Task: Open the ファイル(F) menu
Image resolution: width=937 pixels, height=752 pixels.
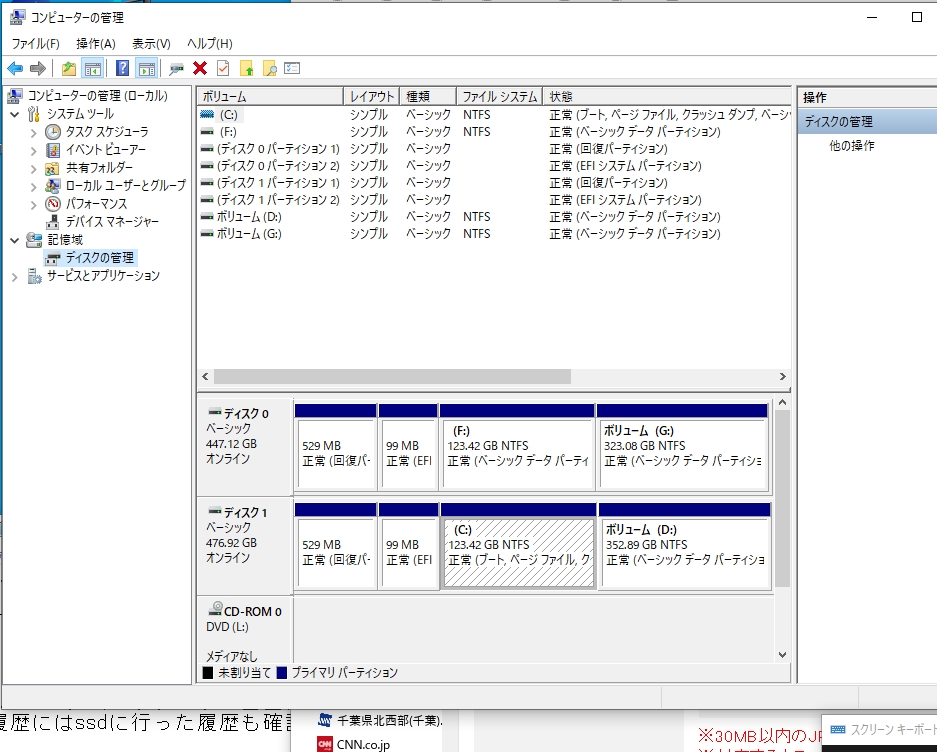Action: click(36, 44)
